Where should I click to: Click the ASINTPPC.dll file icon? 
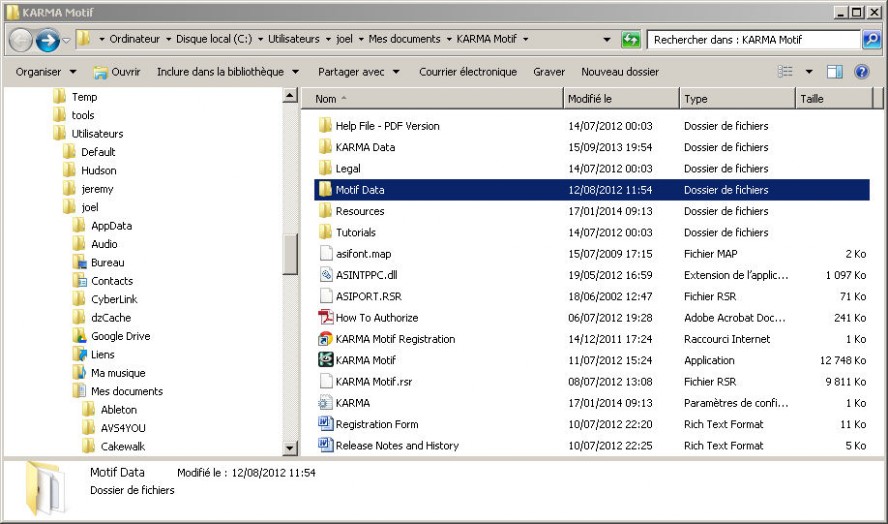point(325,275)
